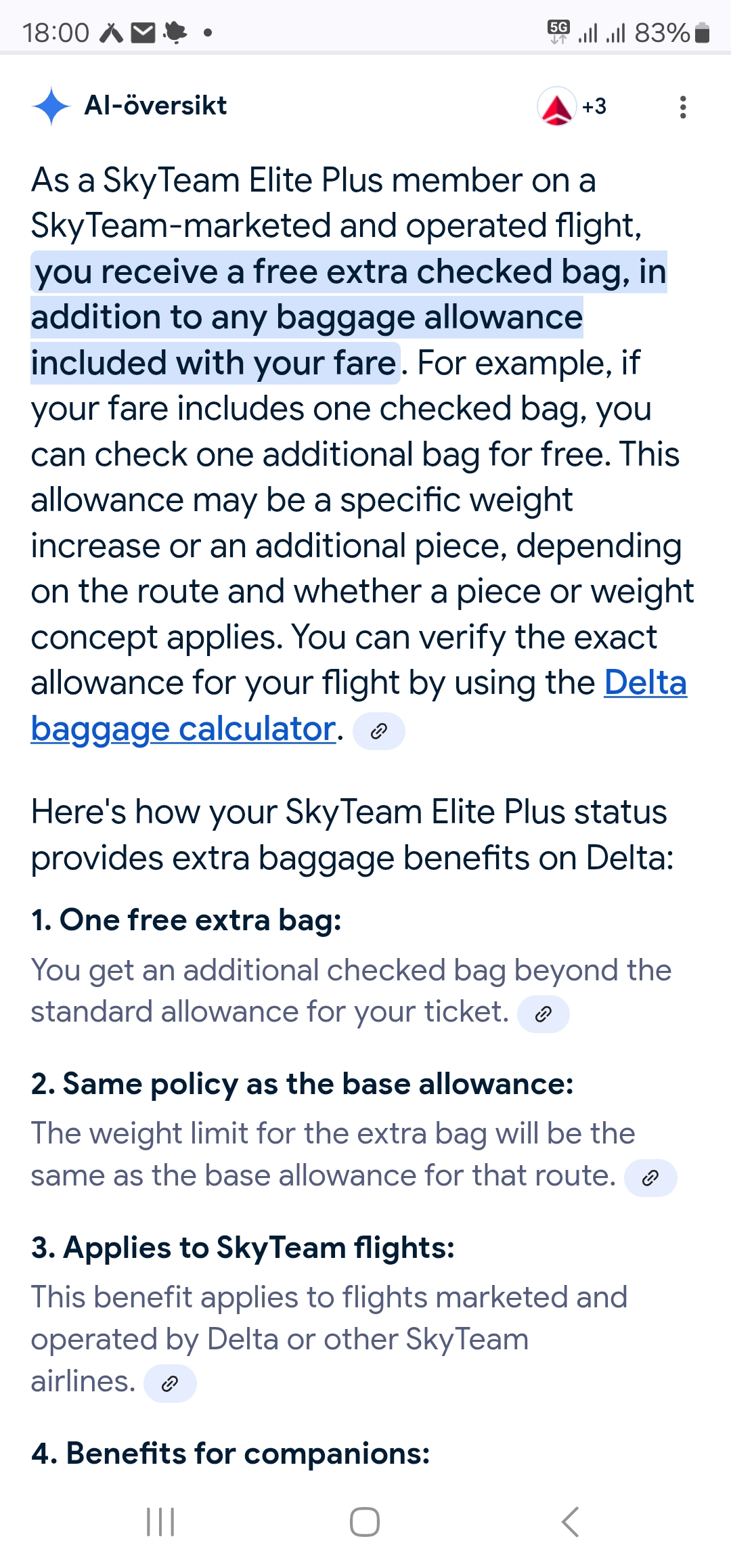Tap 'Same policy as the base allowance' heading
The image size is (731, 1568).
[302, 1084]
